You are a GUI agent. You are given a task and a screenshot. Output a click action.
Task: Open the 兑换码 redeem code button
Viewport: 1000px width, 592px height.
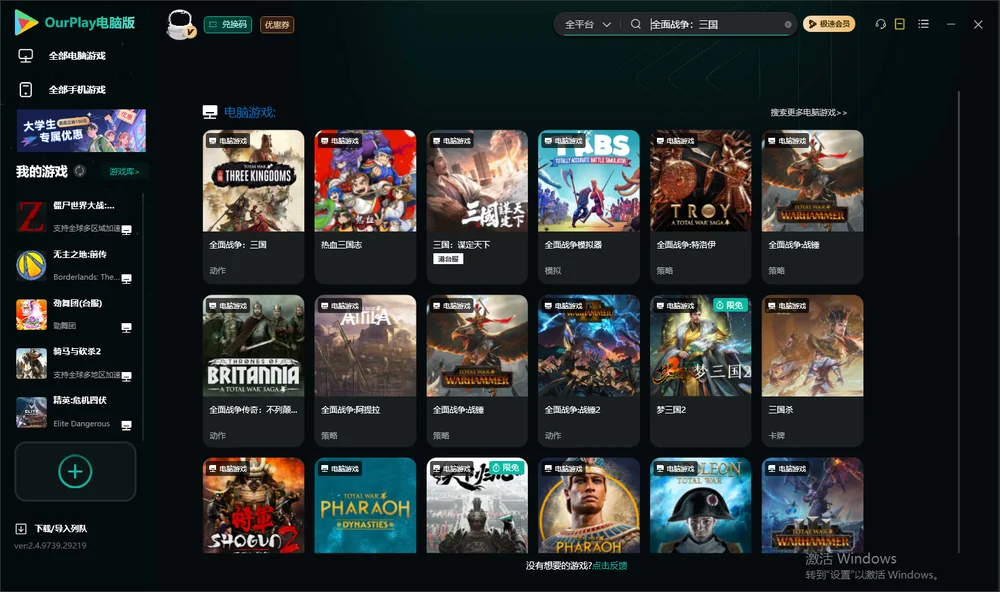pos(228,24)
